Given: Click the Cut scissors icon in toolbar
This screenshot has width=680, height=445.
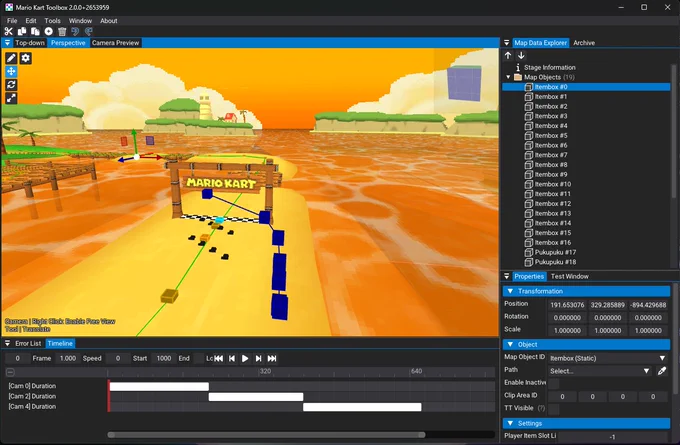Looking at the screenshot, I should pos(8,31).
